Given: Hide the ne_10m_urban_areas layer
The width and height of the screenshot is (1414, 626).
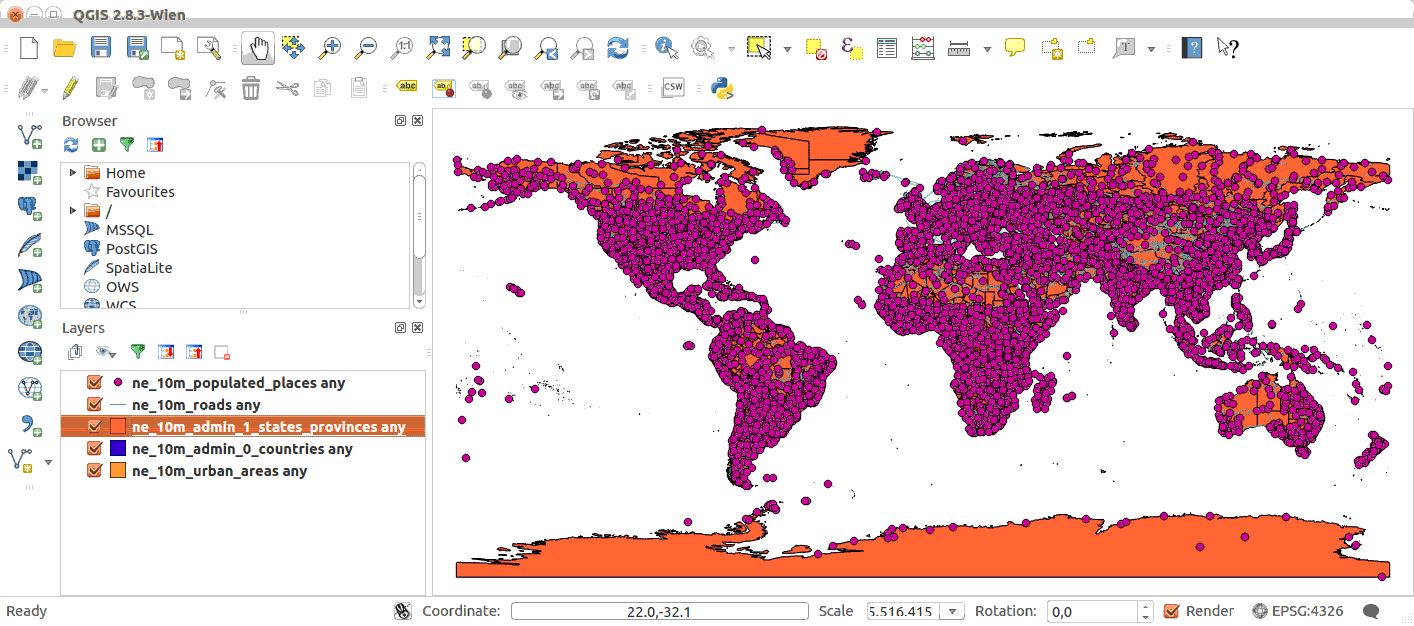Looking at the screenshot, I should click(x=94, y=470).
